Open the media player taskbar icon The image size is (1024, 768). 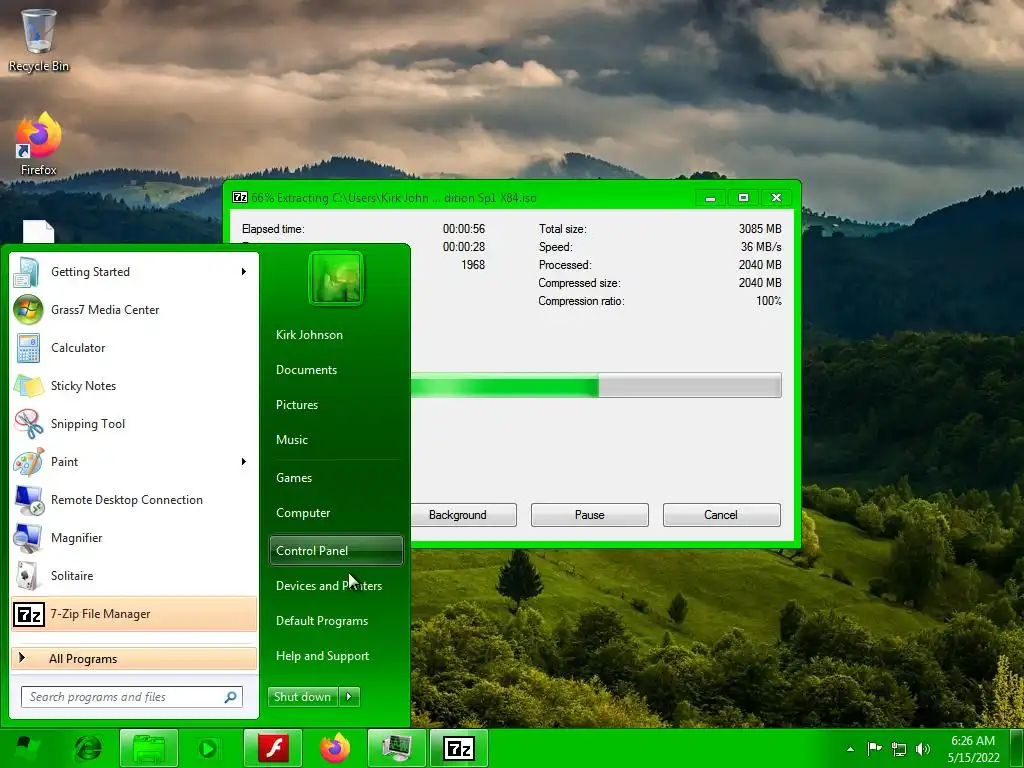point(208,748)
